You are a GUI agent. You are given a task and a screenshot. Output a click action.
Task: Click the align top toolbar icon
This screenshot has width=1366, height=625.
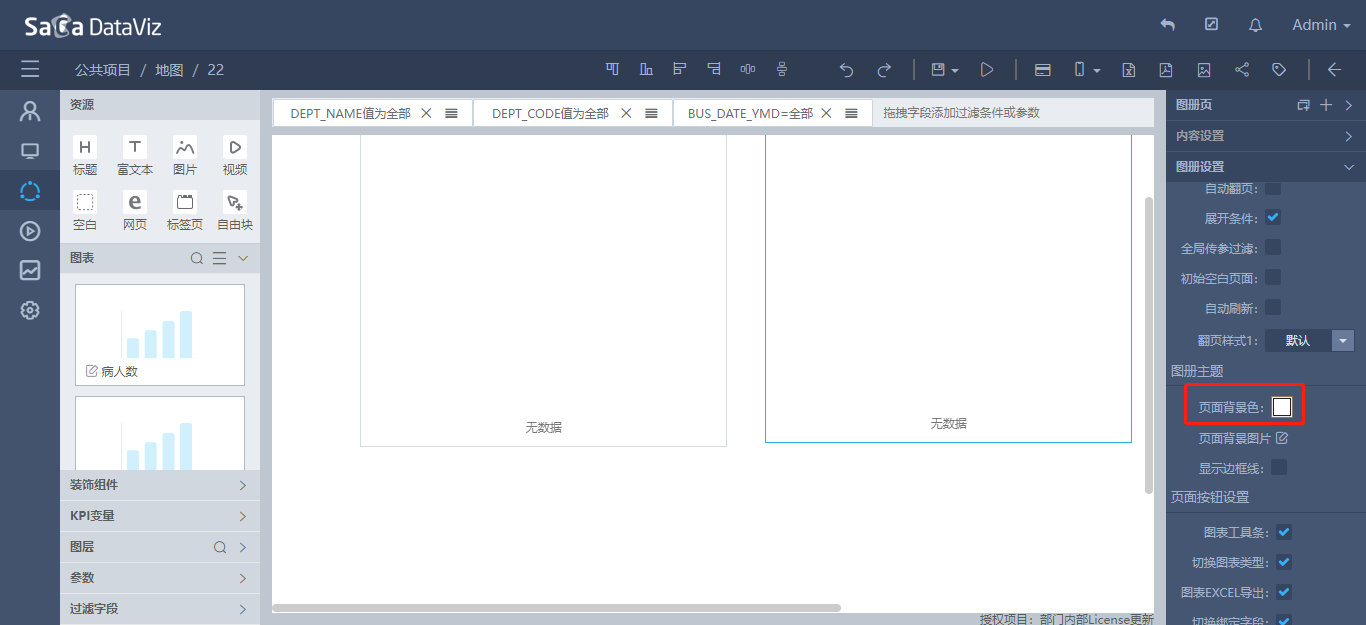coord(613,69)
